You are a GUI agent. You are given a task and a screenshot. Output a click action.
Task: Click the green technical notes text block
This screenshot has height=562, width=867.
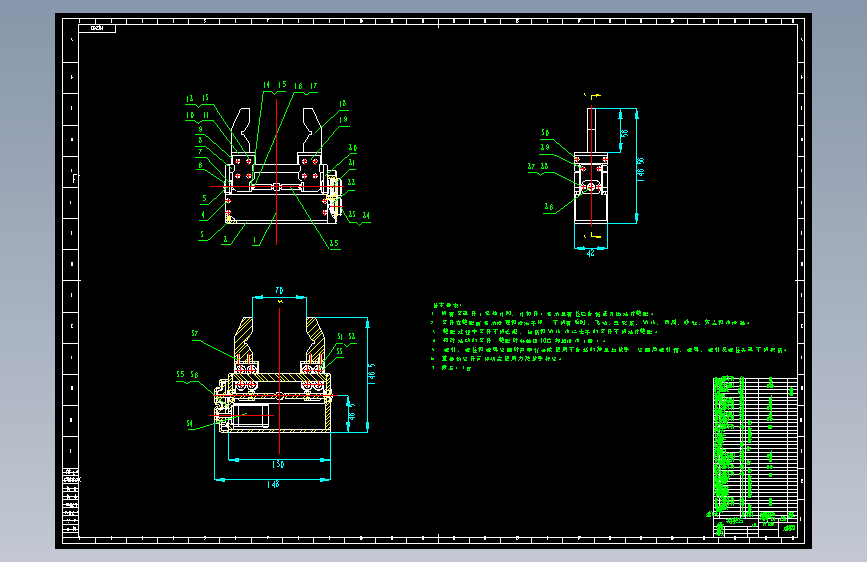pyautogui.click(x=608, y=336)
